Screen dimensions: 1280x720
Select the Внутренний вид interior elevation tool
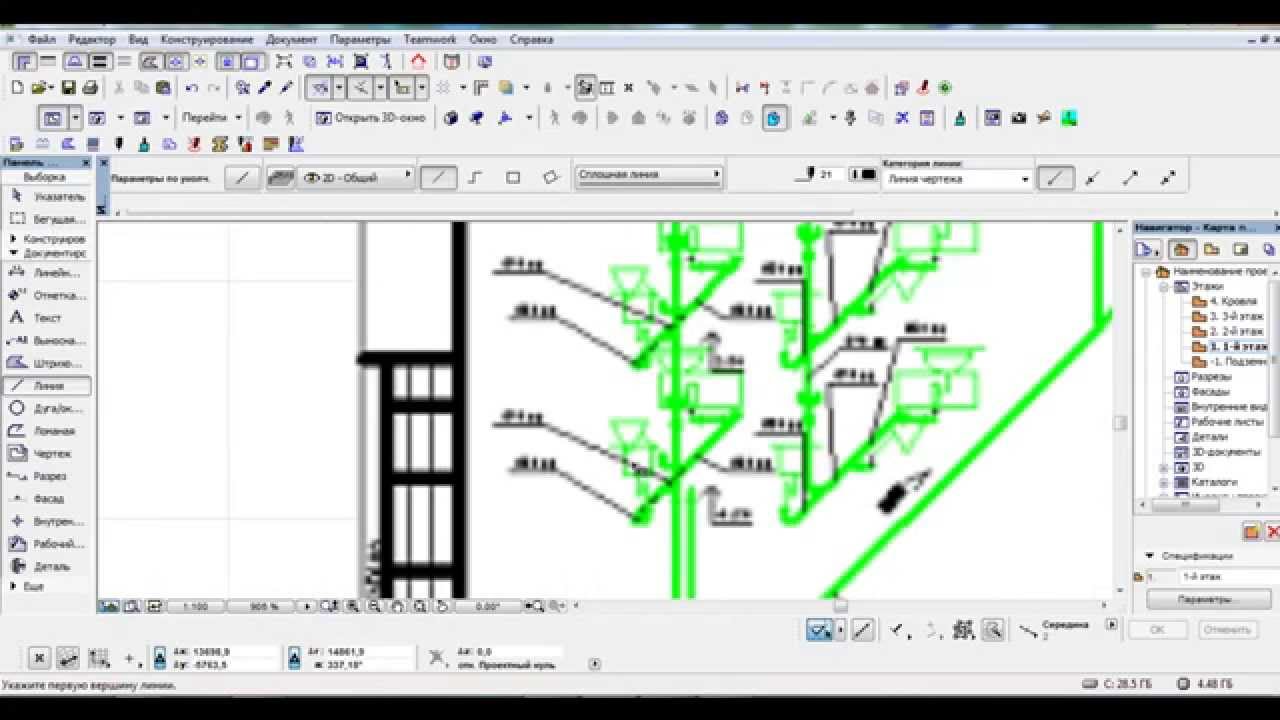48,521
